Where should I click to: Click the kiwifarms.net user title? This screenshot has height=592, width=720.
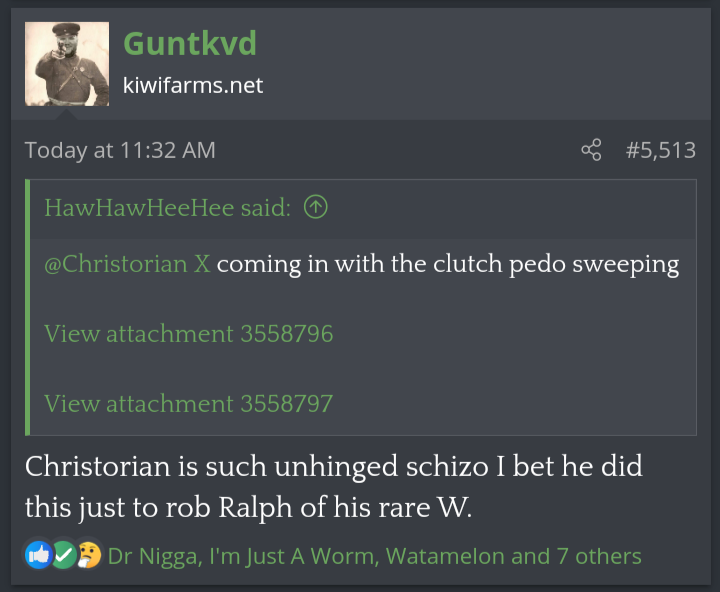[193, 86]
